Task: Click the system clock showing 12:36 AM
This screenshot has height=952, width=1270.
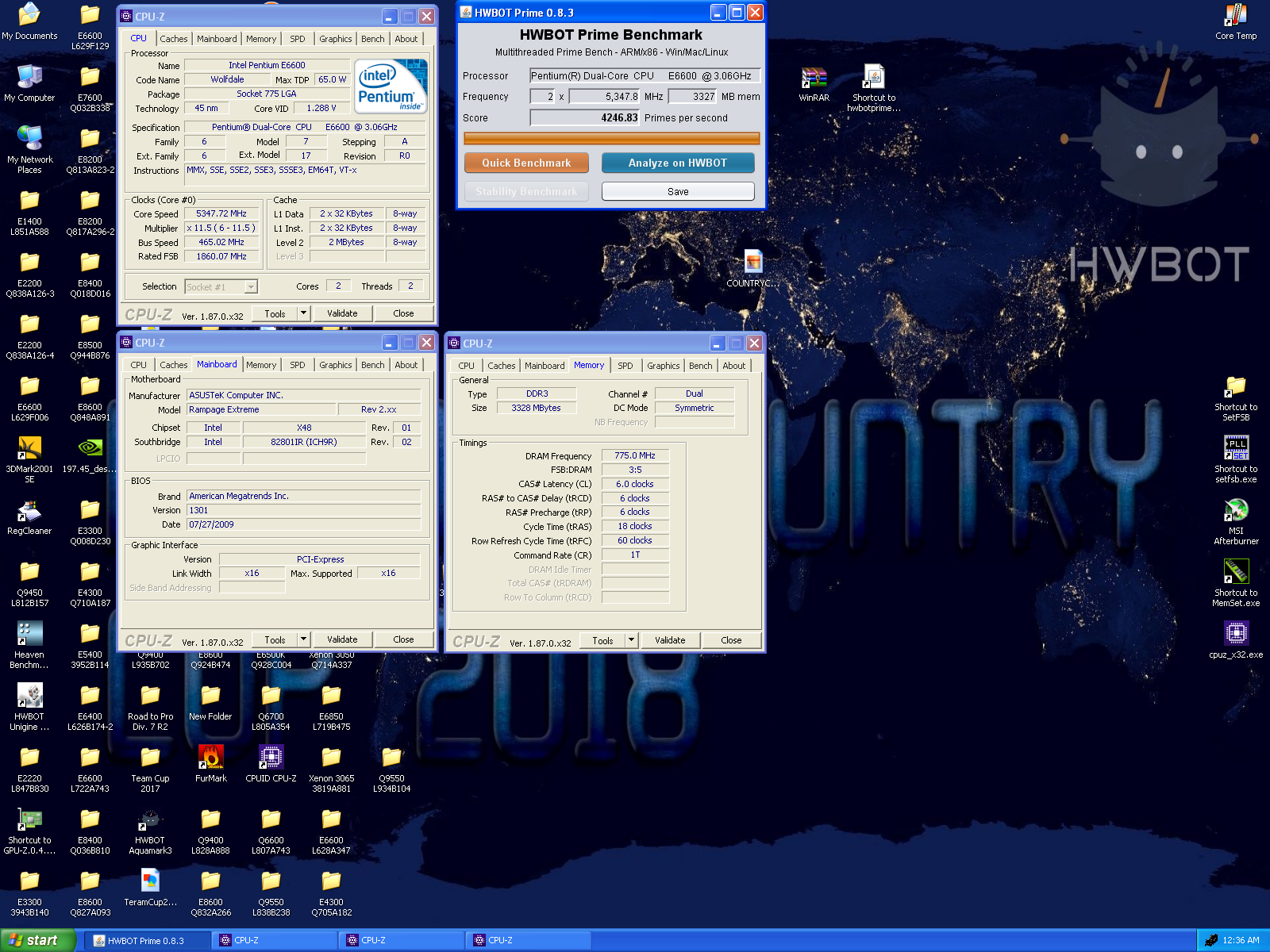Action: pos(1241,940)
